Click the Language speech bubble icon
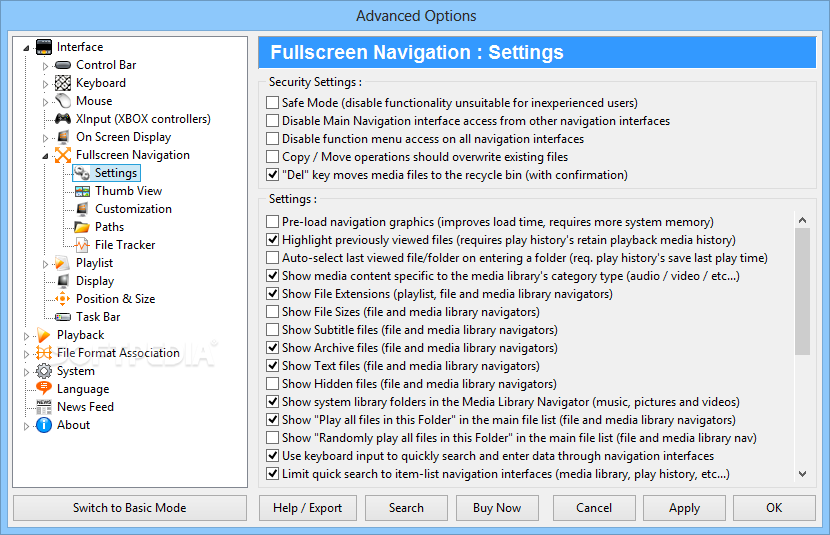The width and height of the screenshot is (830, 535). (44, 389)
